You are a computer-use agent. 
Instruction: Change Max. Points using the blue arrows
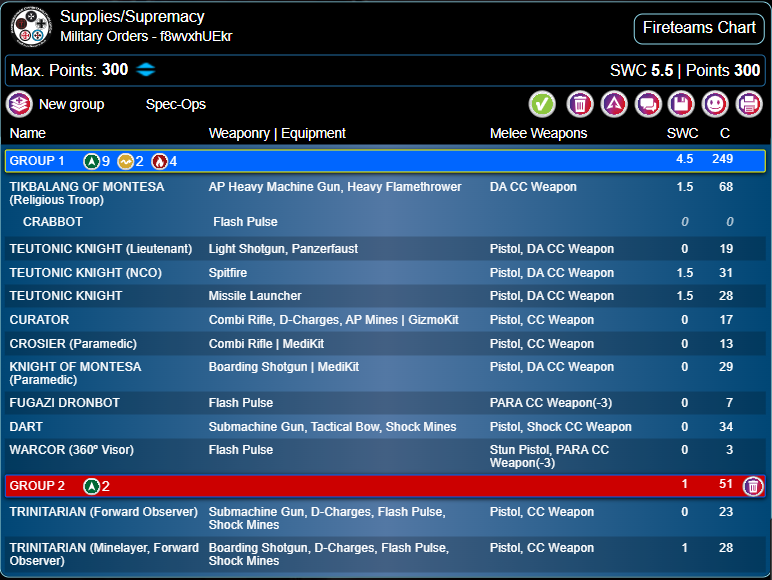coord(147,70)
